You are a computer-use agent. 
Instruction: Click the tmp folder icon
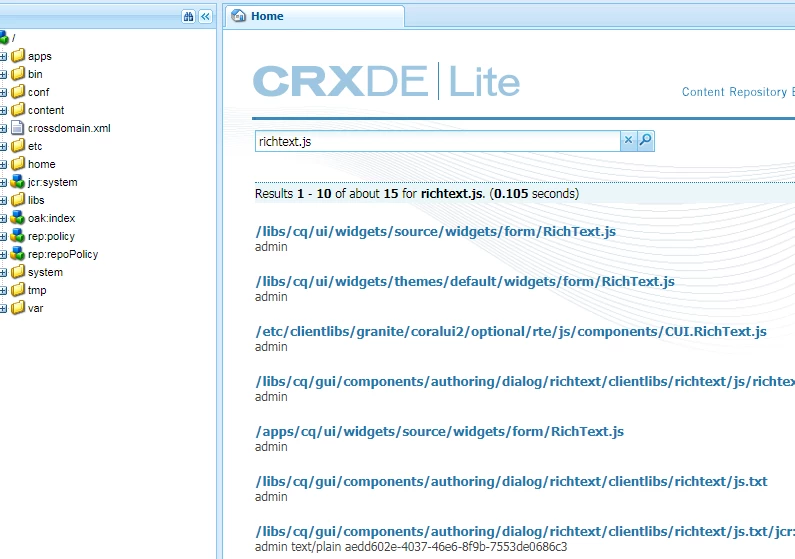[18, 290]
